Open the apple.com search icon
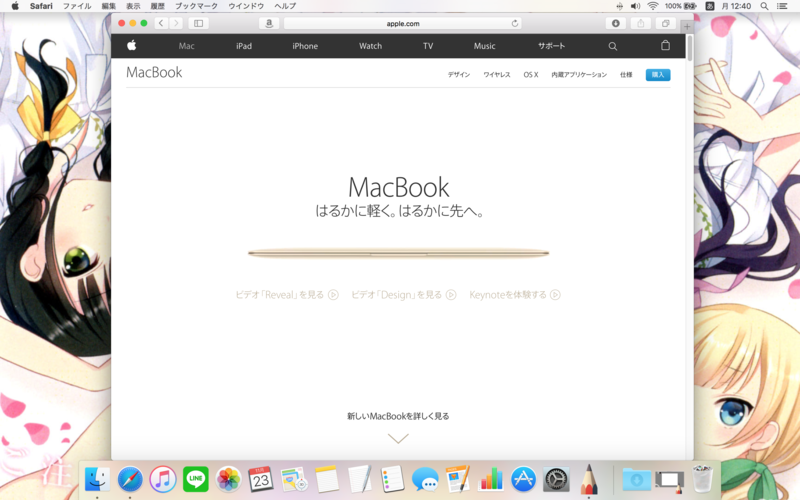This screenshot has height=500, width=800. point(613,46)
